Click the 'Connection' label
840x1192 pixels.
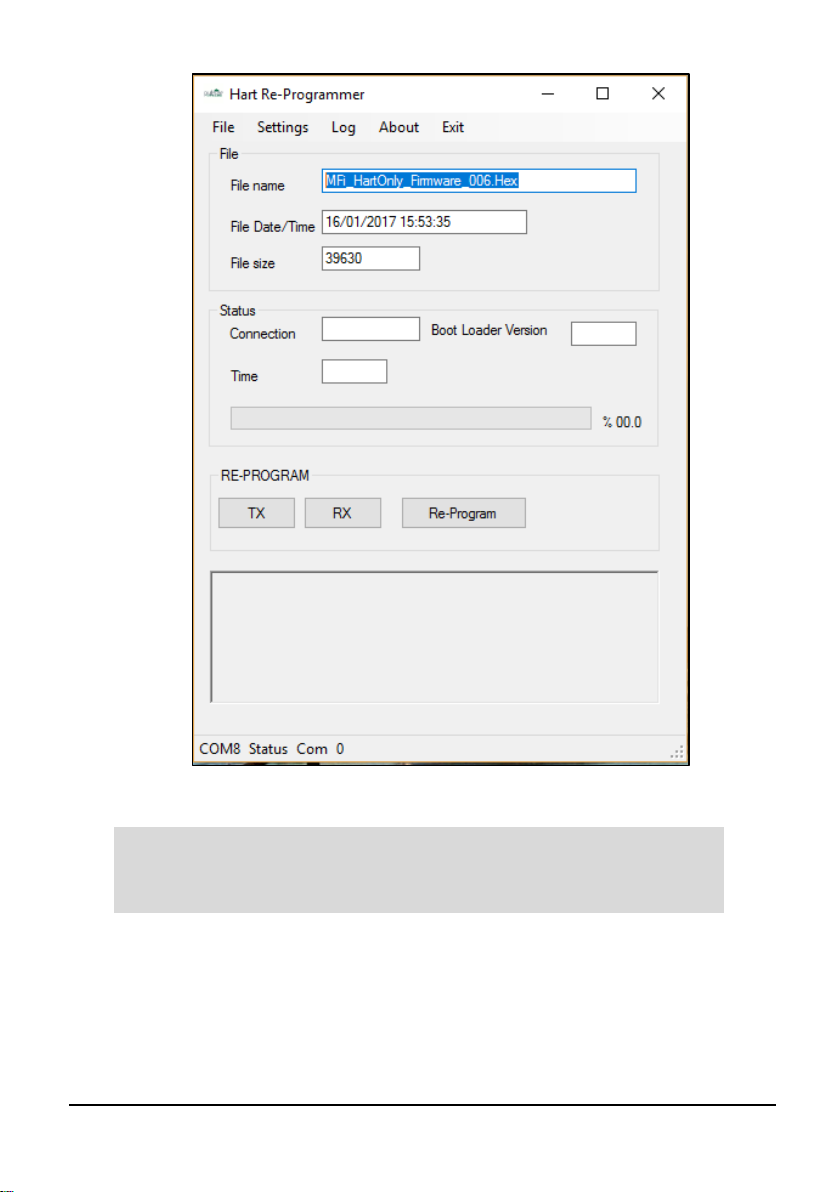tap(262, 334)
